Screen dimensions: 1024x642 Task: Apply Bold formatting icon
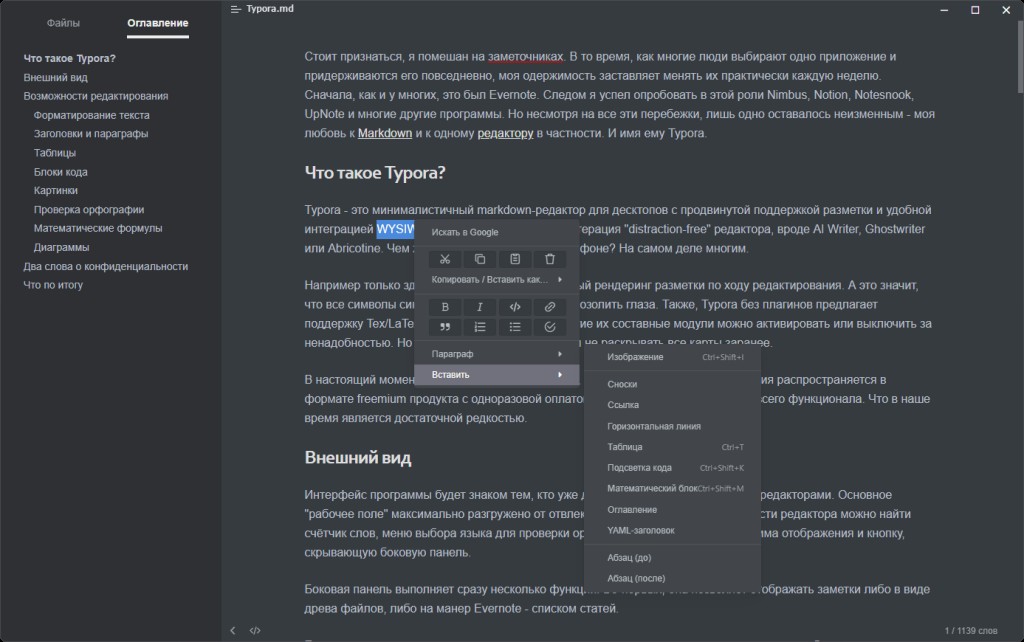[x=445, y=307]
